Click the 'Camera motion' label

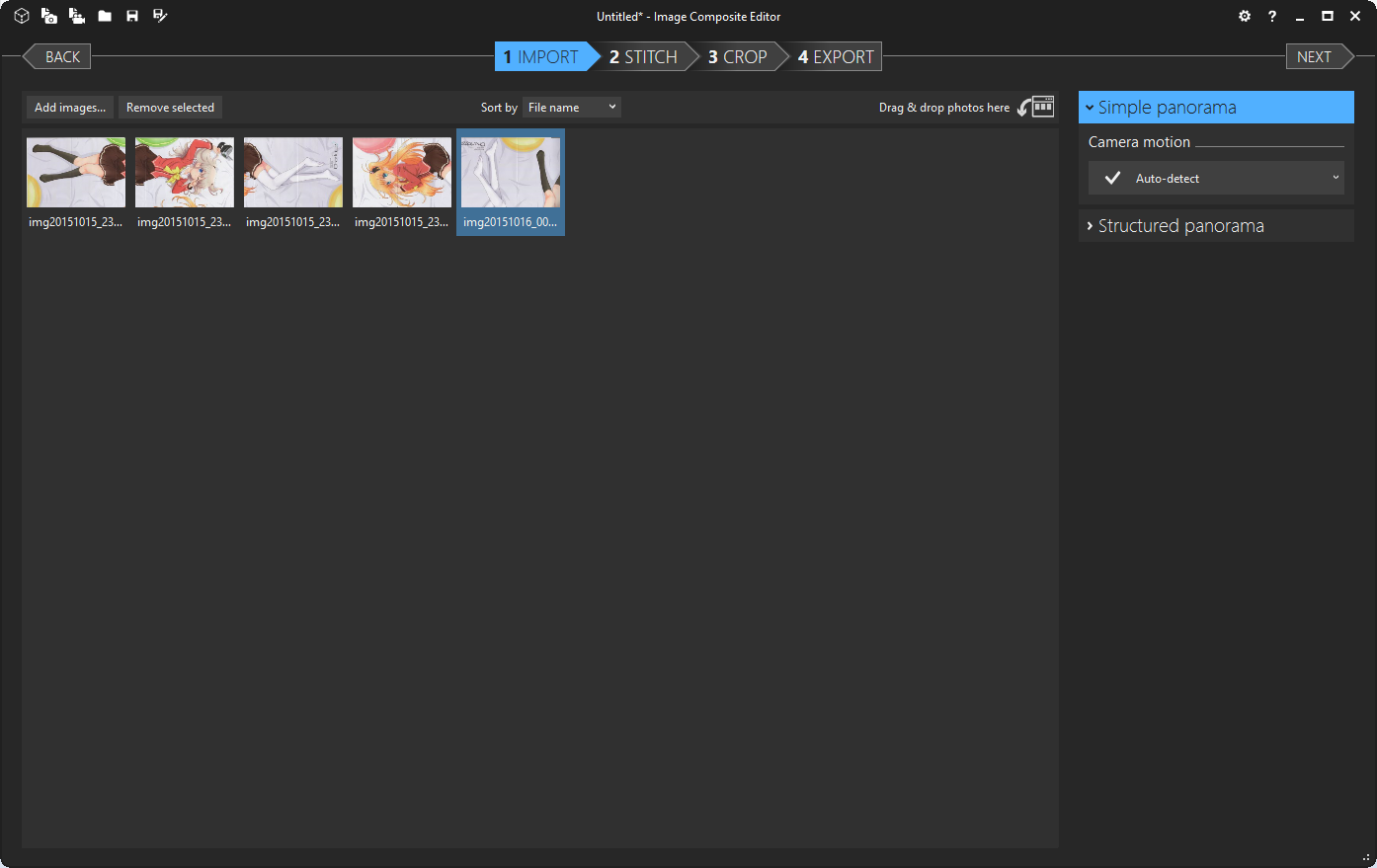pyautogui.click(x=1139, y=142)
